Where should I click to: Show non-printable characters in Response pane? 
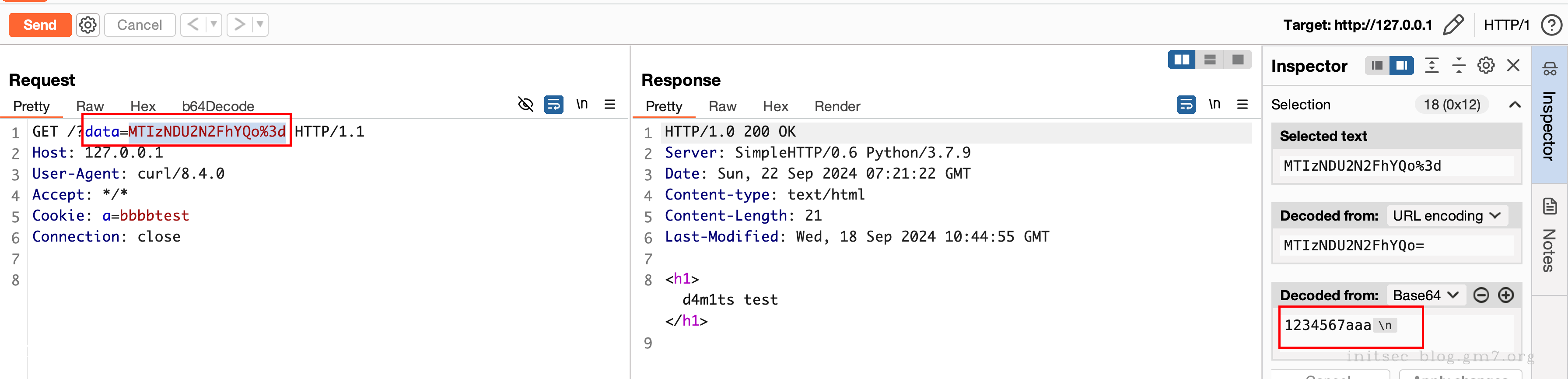(x=1214, y=105)
